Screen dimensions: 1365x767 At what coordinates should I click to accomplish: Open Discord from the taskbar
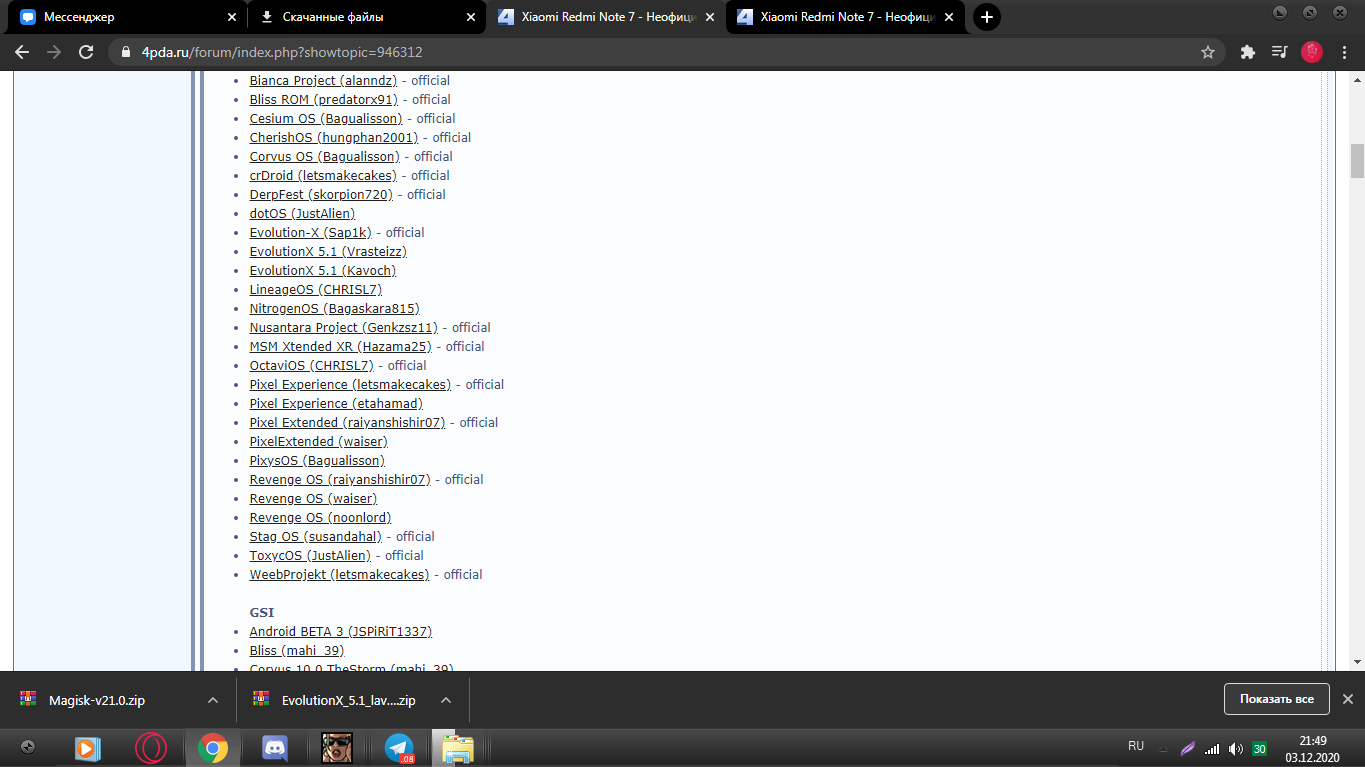275,748
